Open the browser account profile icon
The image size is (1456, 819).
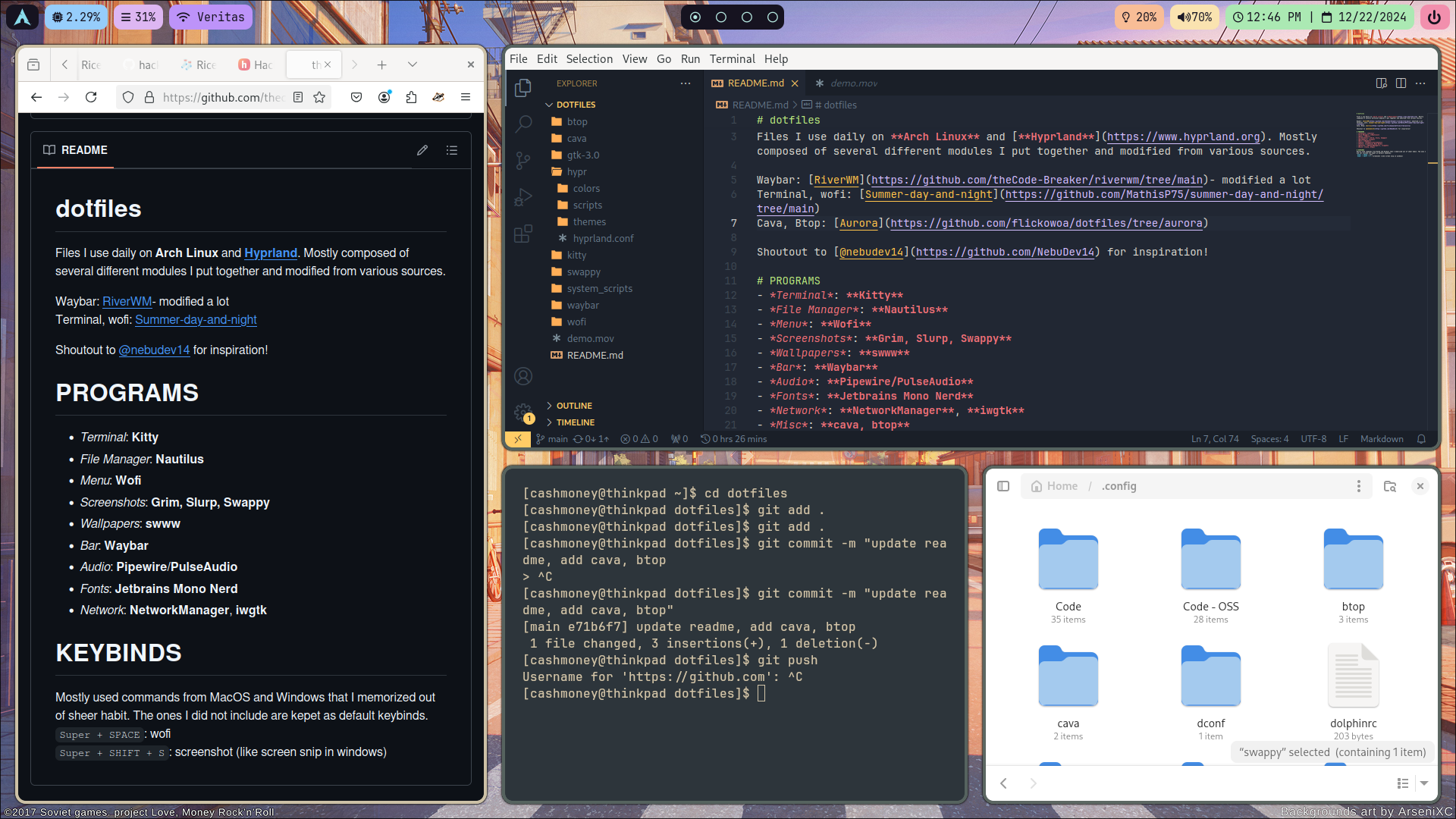[x=384, y=97]
